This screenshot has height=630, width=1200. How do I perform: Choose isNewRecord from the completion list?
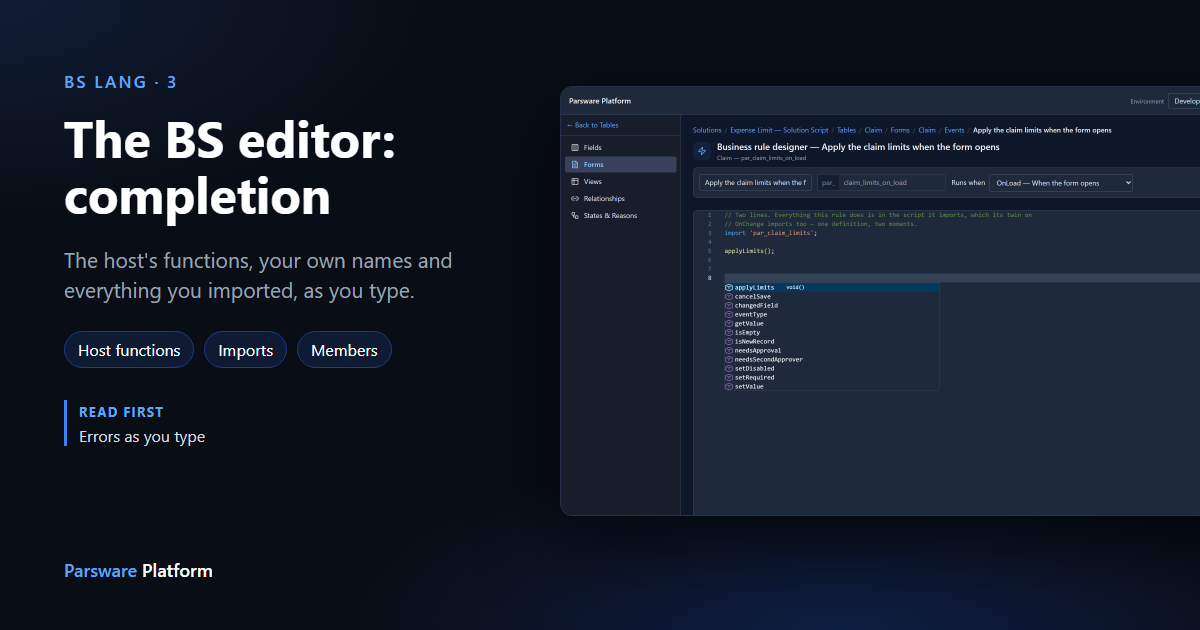coord(831,342)
